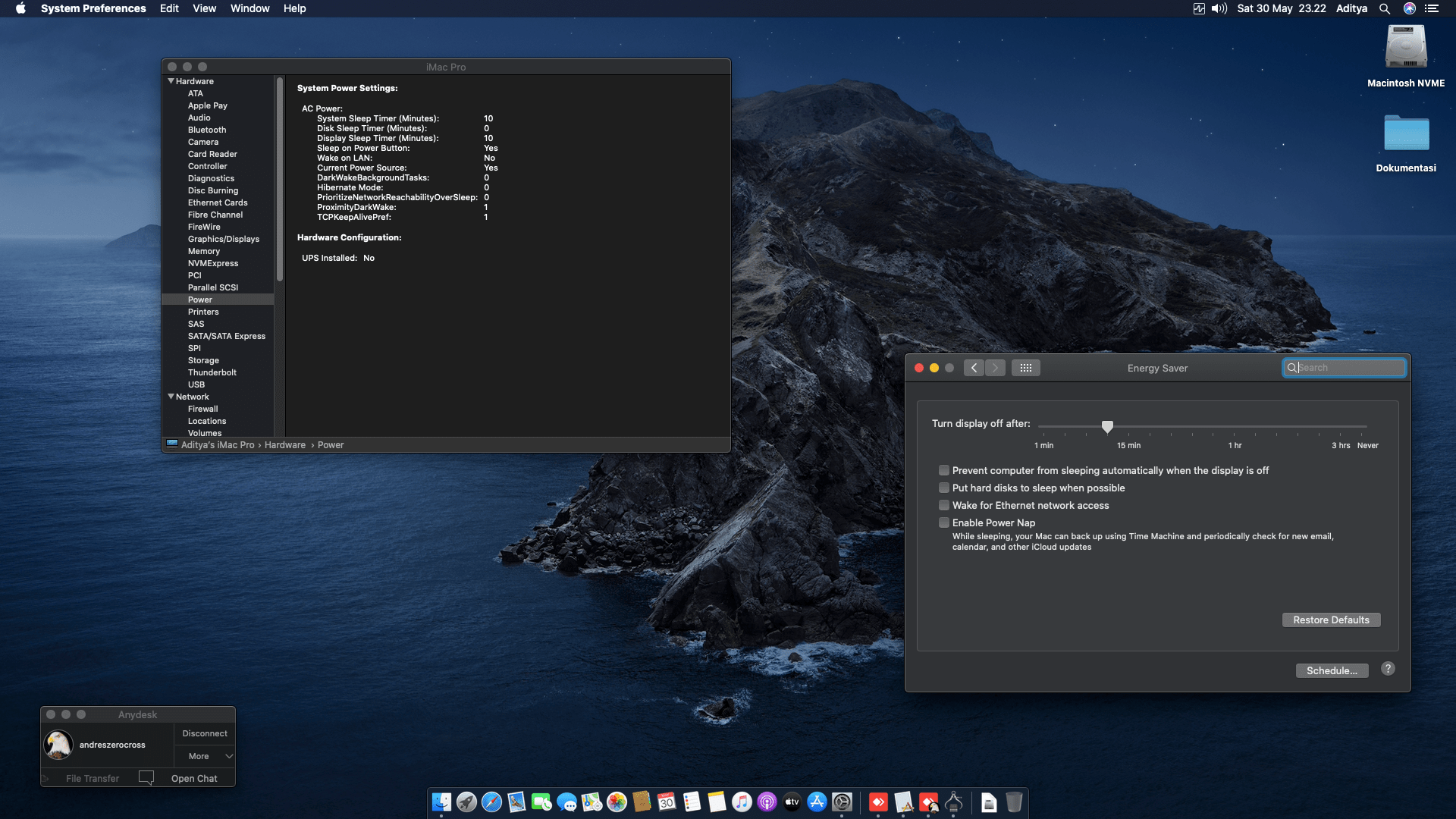Click Energy Saver help question mark

pos(1387,669)
